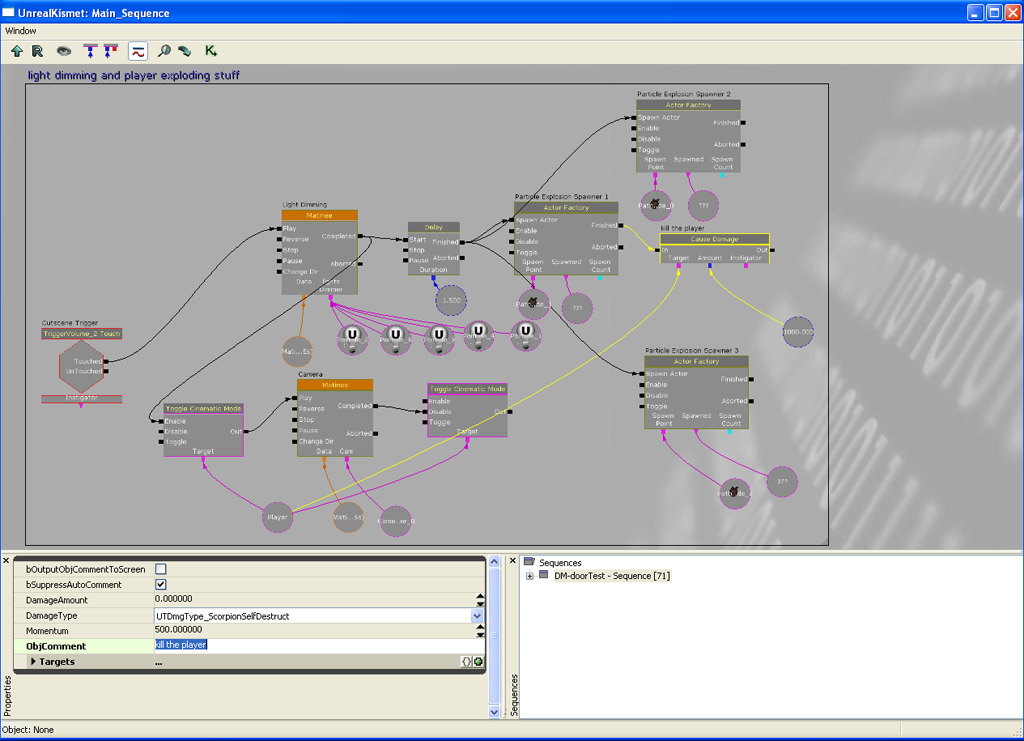Select the camera actor variable node beside Player
Viewport: 1024px width, 741px height.
396,521
